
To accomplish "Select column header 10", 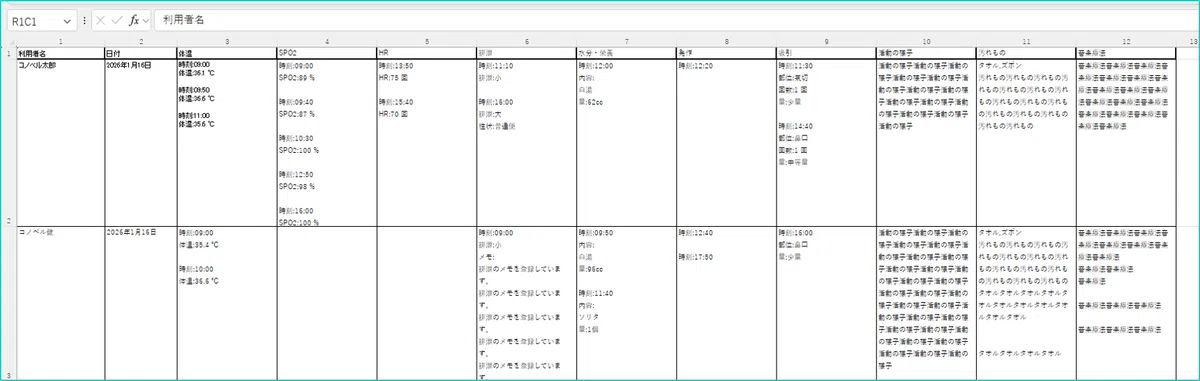I will [926, 41].
